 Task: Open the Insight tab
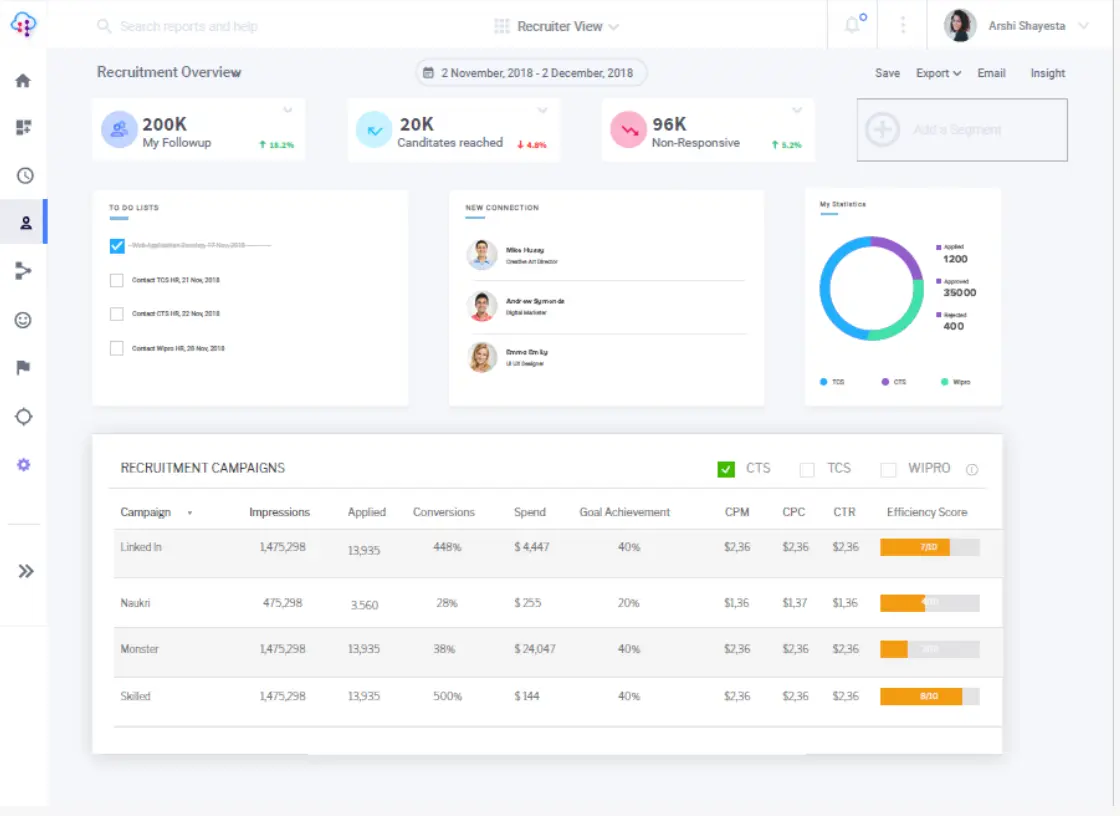click(1047, 73)
